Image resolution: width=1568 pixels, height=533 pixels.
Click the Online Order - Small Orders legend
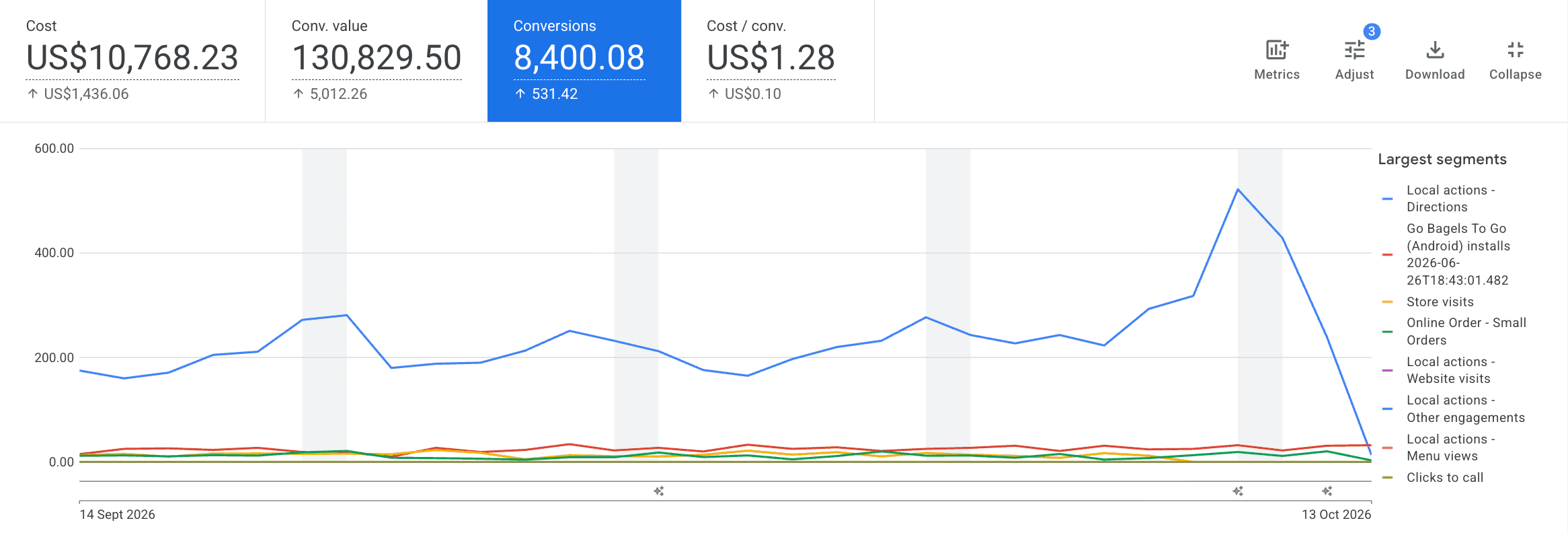coord(1454,332)
